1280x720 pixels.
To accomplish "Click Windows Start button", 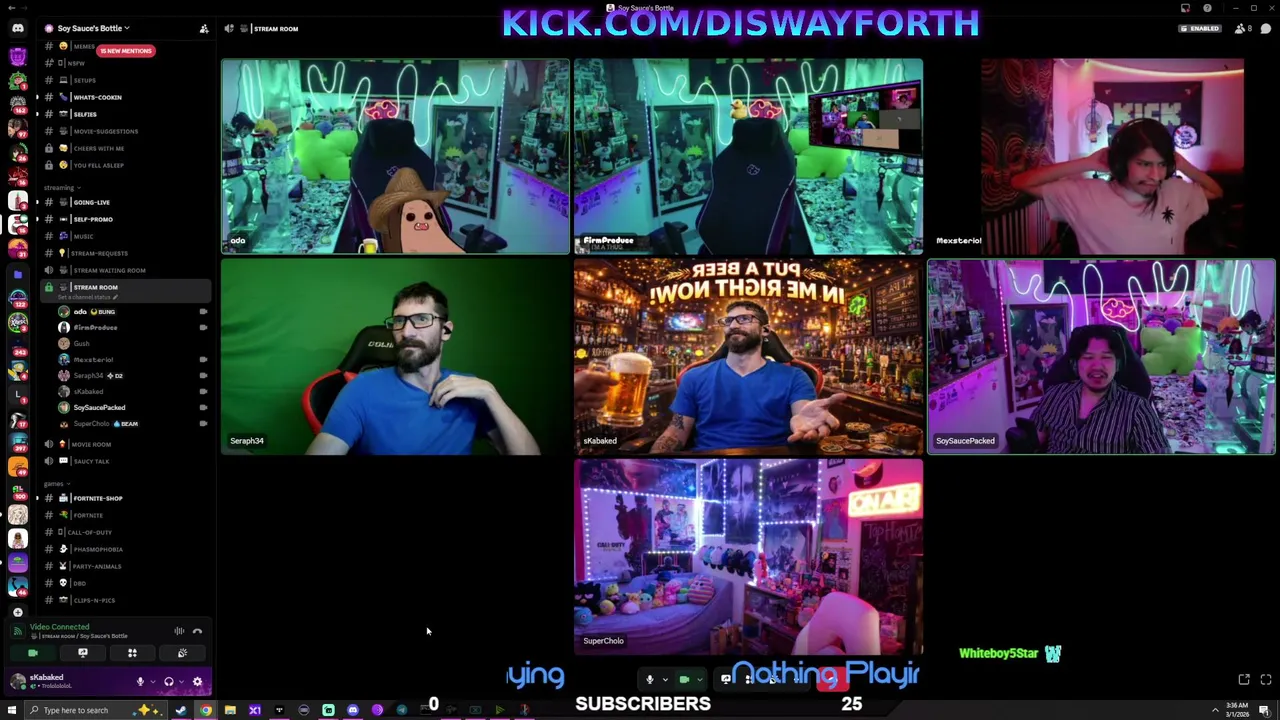I will coord(14,710).
